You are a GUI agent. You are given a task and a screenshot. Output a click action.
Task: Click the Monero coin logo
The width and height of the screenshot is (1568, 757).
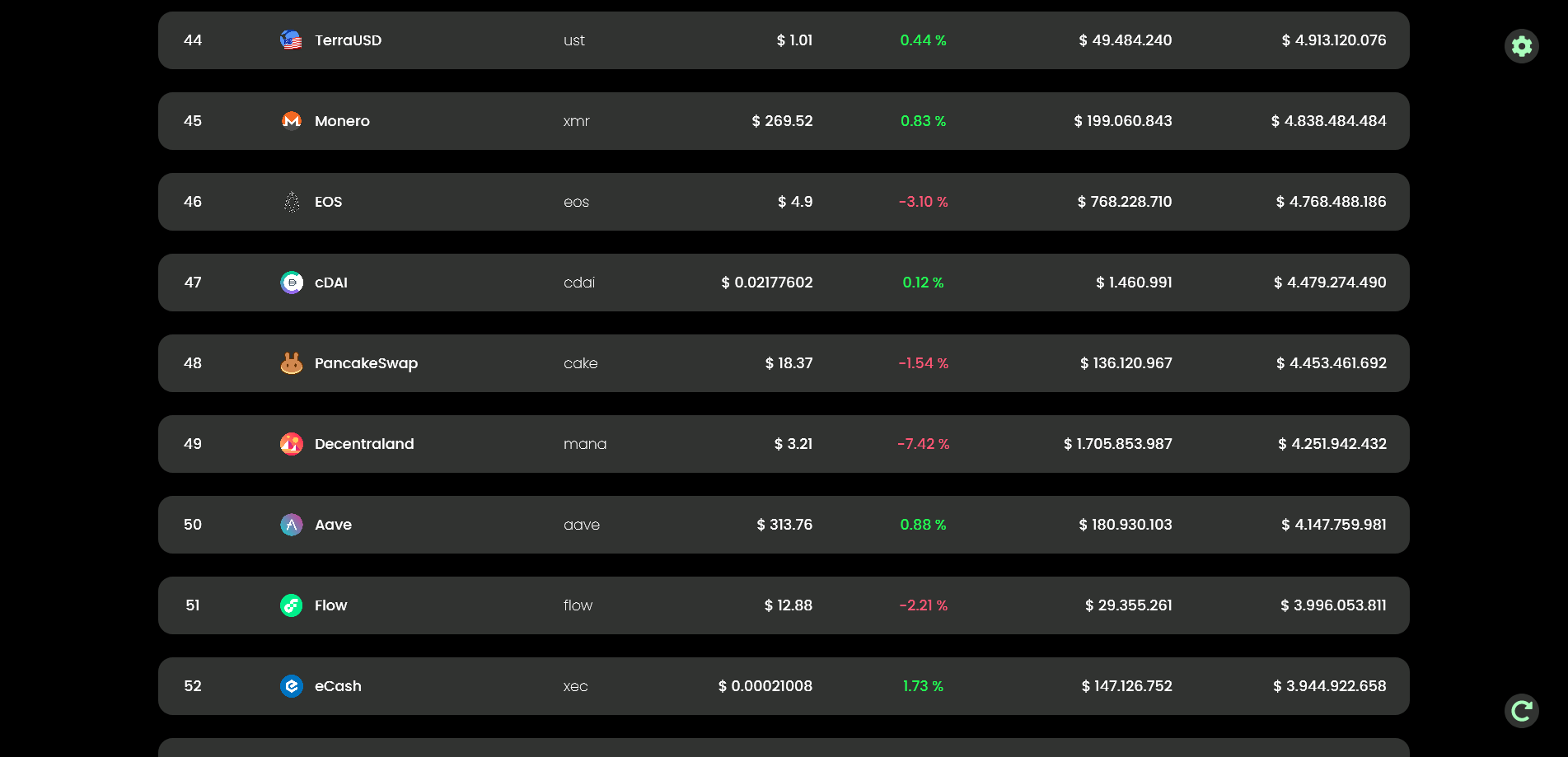click(292, 121)
